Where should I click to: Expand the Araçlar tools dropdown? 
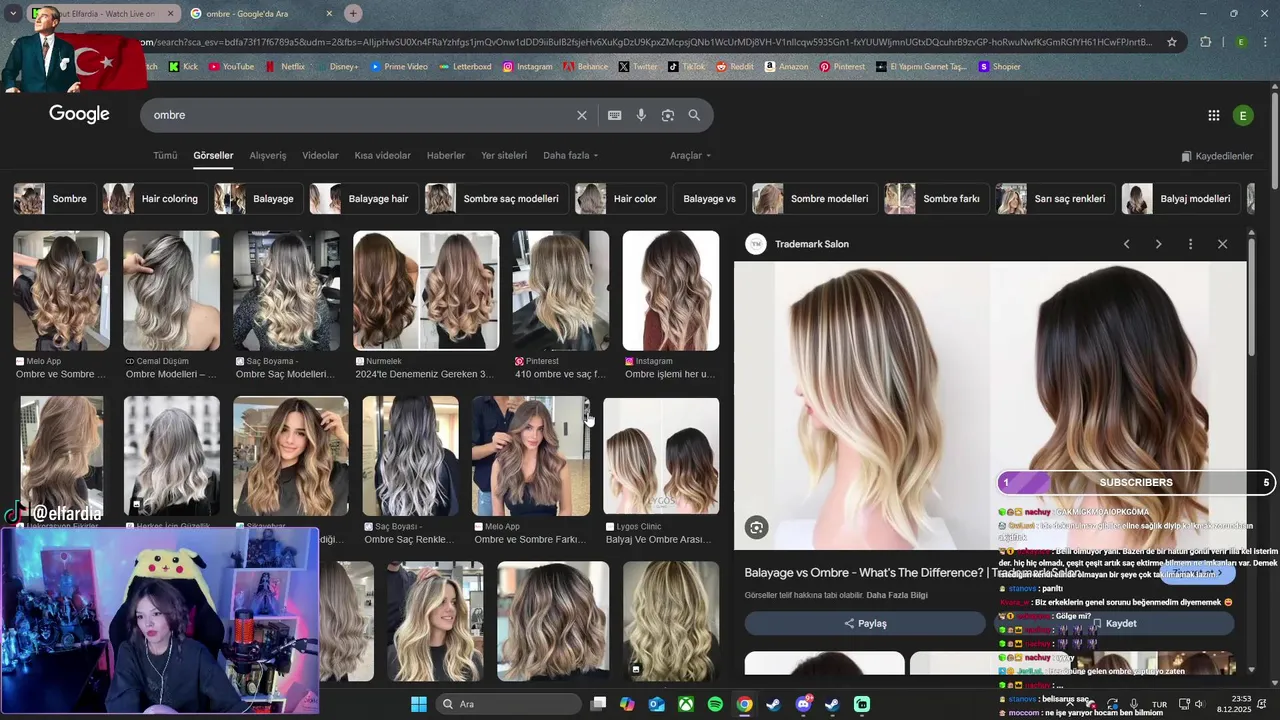pyautogui.click(x=691, y=155)
